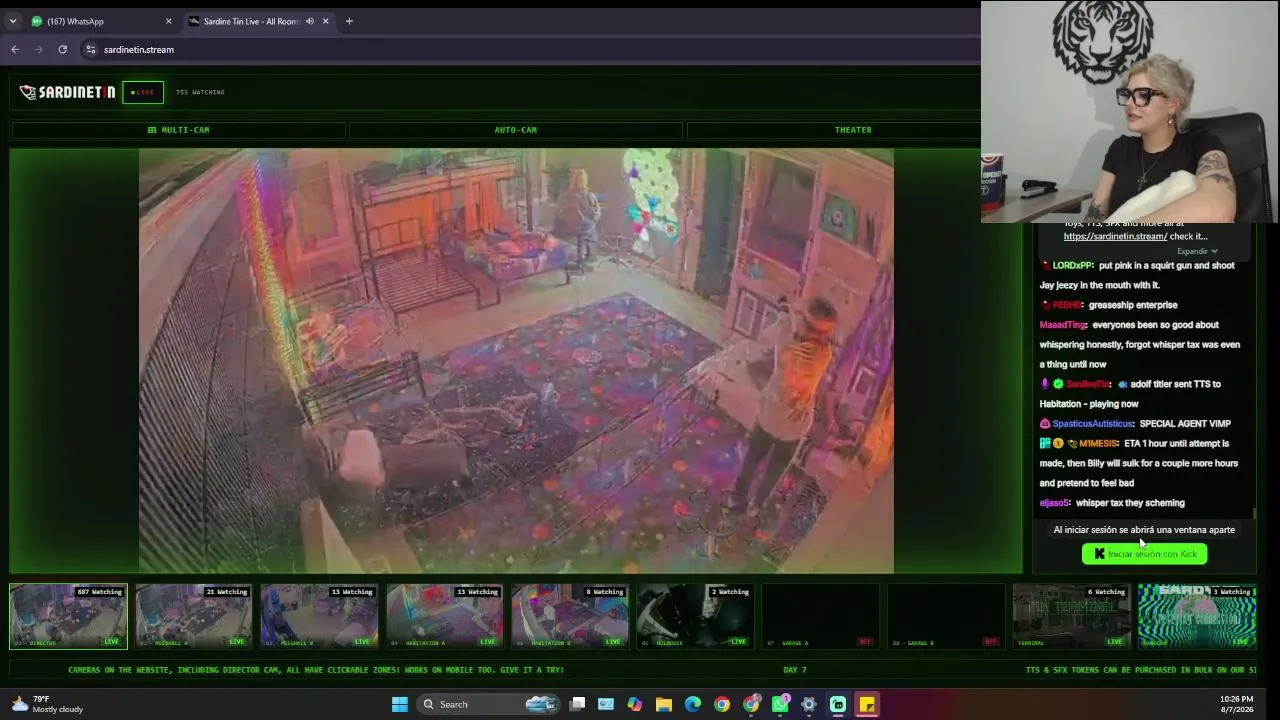Open the first Google Chrome taskbar icon
1280x720 pixels.
(722, 704)
